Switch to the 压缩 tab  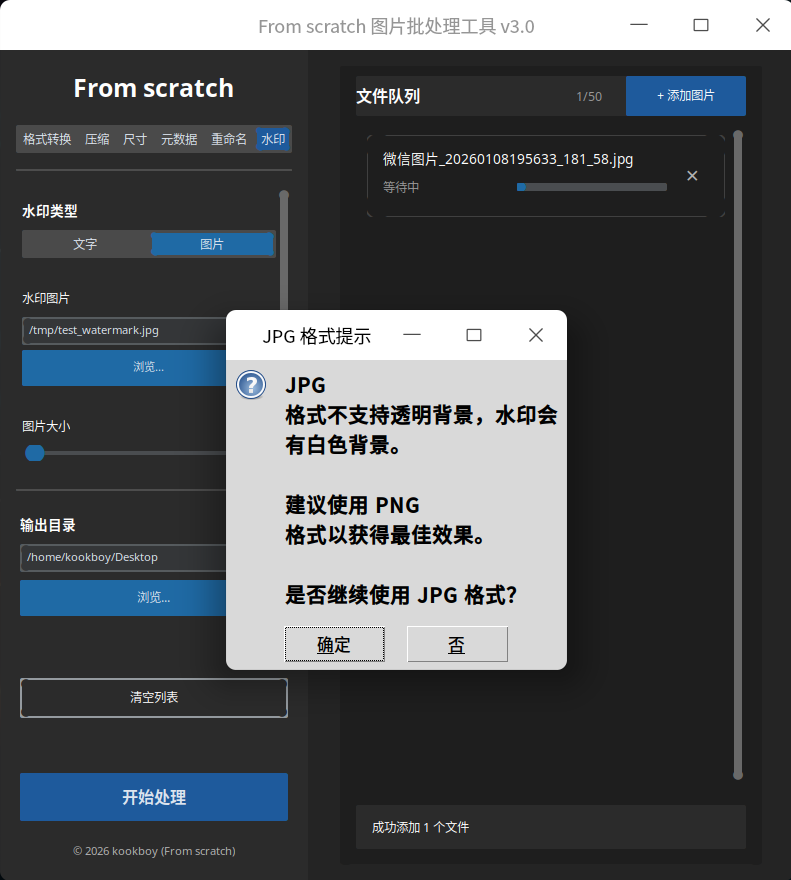[97, 139]
